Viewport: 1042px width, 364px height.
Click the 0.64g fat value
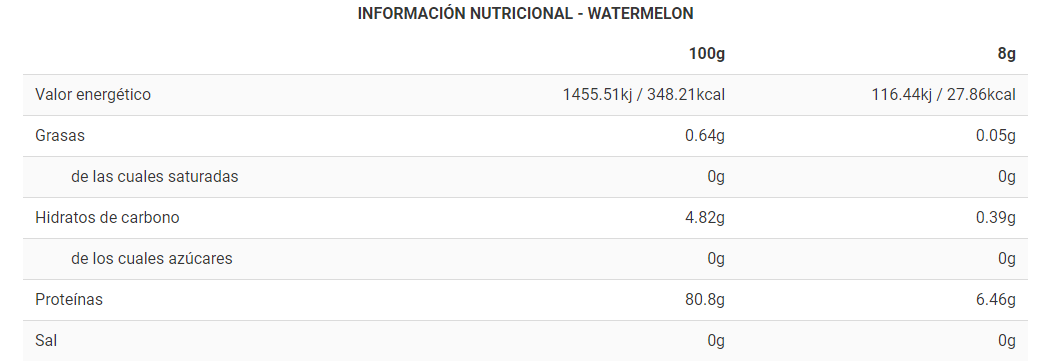[x=705, y=136]
